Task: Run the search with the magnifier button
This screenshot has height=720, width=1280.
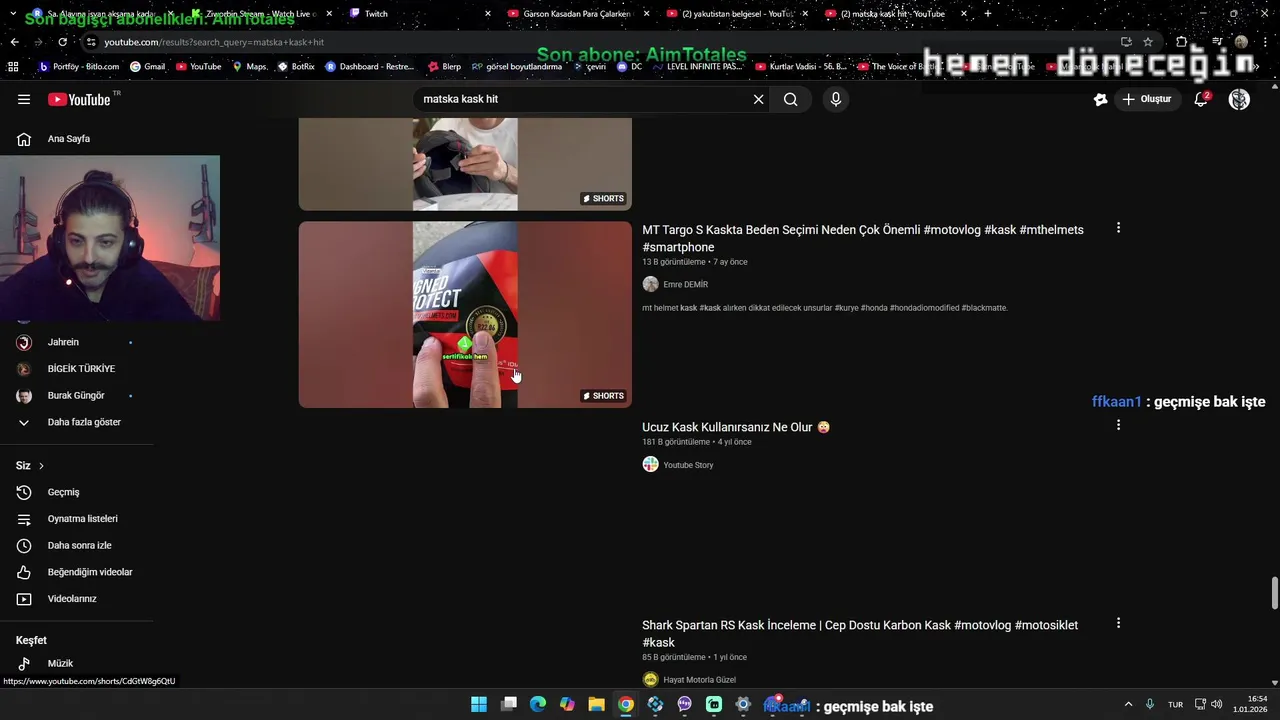Action: pyautogui.click(x=791, y=99)
